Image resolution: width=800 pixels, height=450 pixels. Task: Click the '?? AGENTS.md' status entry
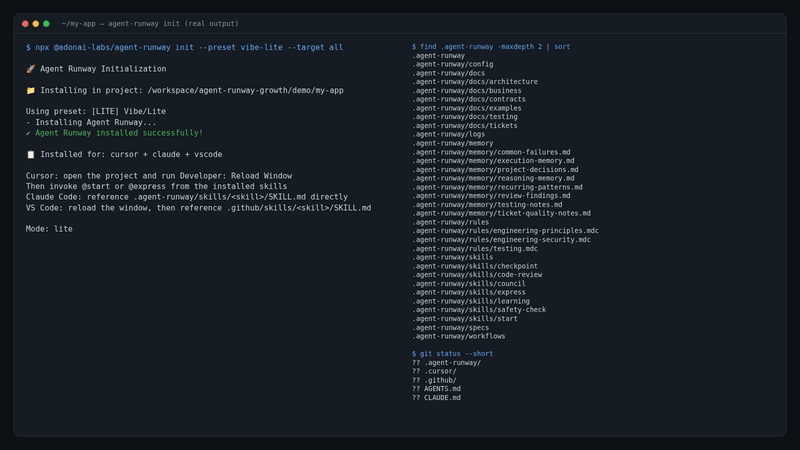[436, 389]
